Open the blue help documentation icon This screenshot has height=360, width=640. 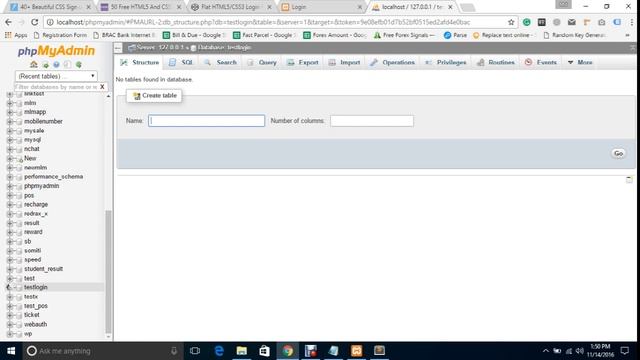(x=56, y=64)
